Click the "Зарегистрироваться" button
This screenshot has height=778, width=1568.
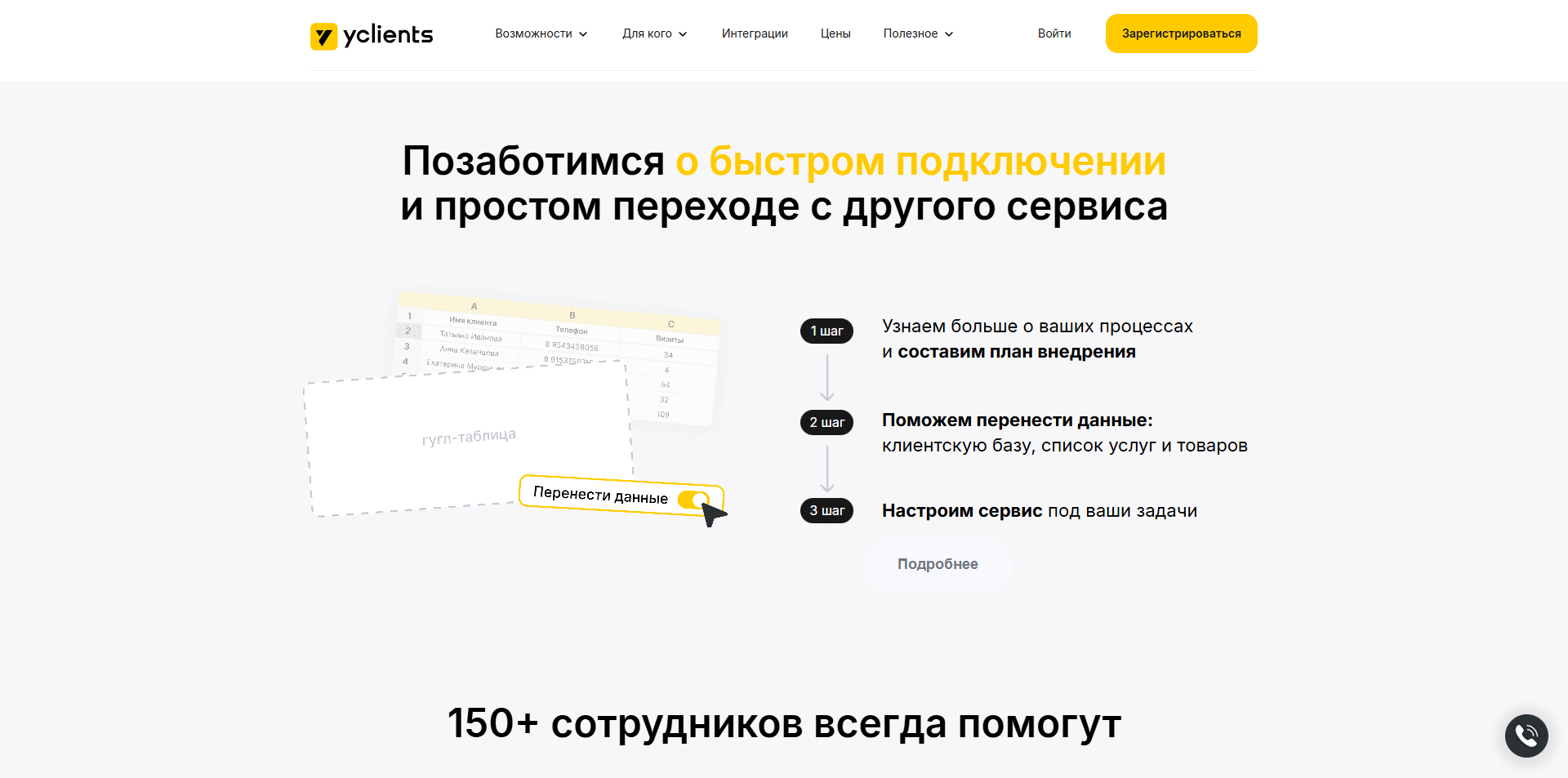pyautogui.click(x=1181, y=33)
